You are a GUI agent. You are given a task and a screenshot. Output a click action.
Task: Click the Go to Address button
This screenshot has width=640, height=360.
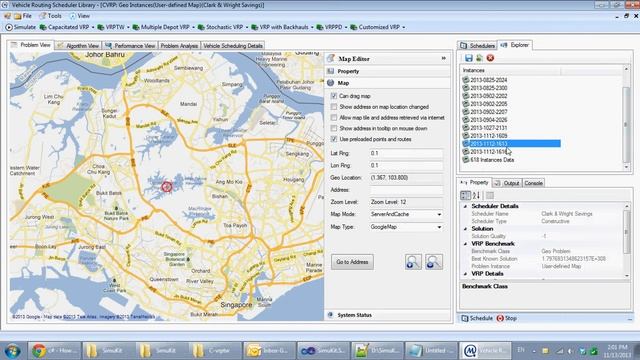[x=352, y=262]
